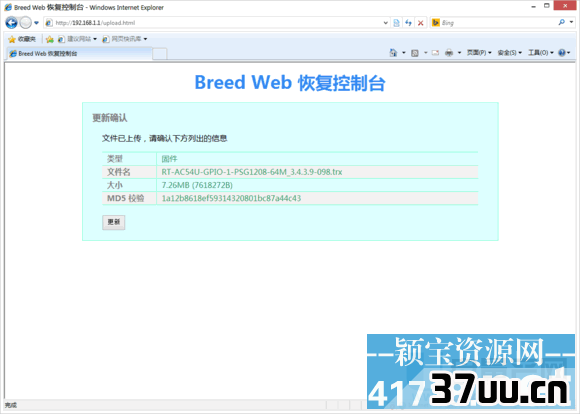Open the 安全(S) Safety menu

(x=509, y=53)
